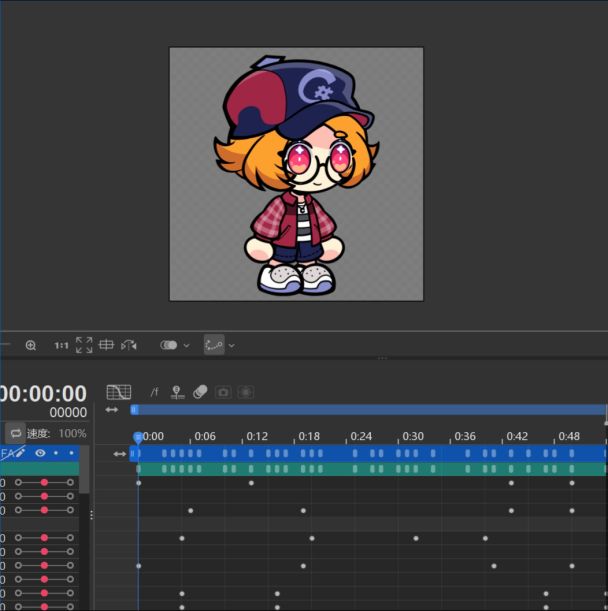Toggle the loop playback button beside speed
The image size is (608, 611).
tap(16, 434)
